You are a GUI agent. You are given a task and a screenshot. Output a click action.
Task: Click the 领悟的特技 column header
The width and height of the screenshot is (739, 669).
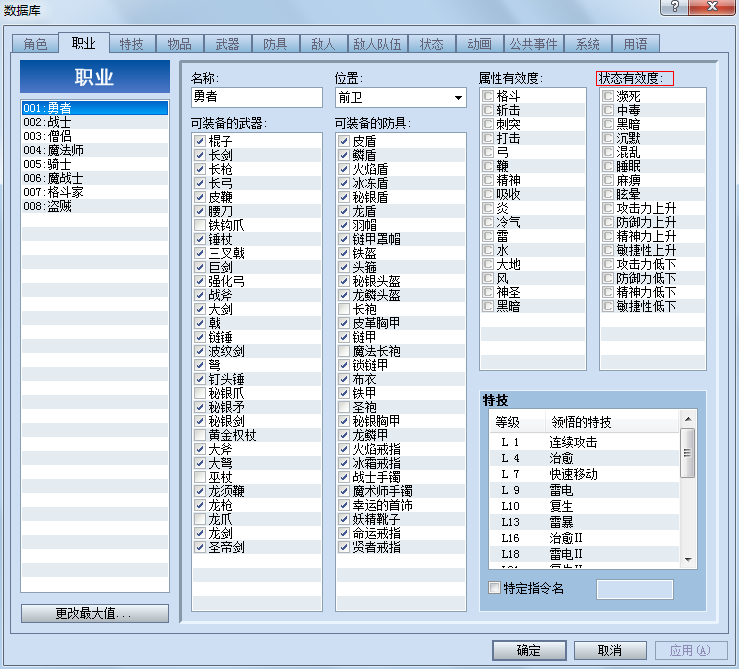coord(612,422)
